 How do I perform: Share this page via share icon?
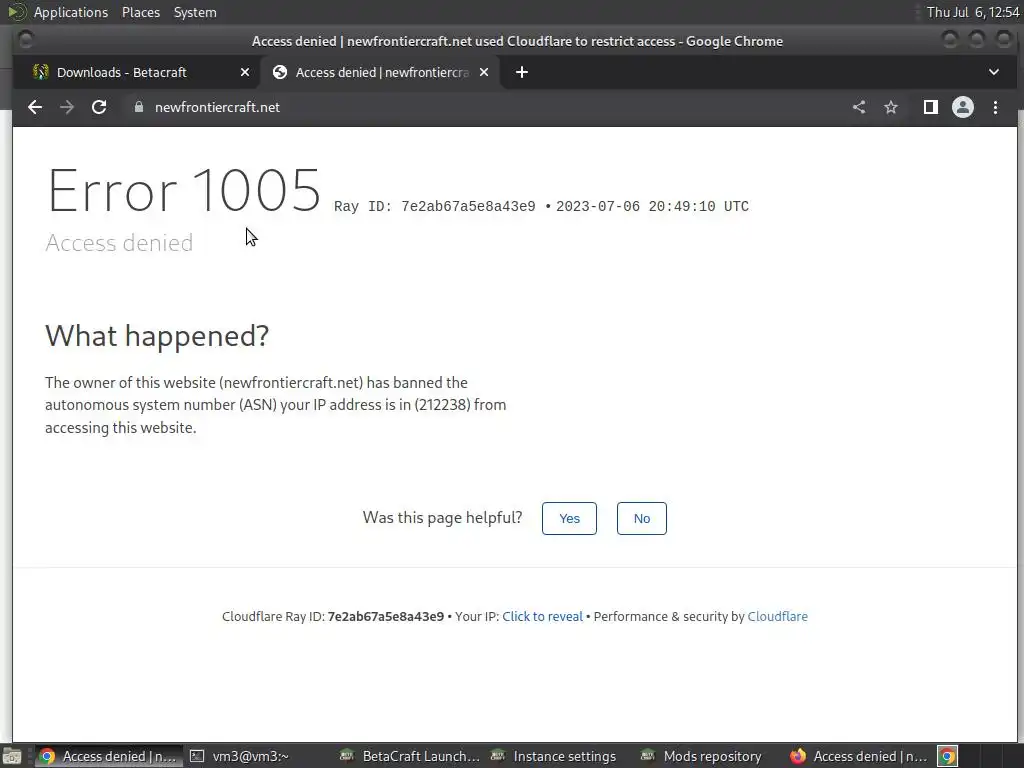click(859, 107)
